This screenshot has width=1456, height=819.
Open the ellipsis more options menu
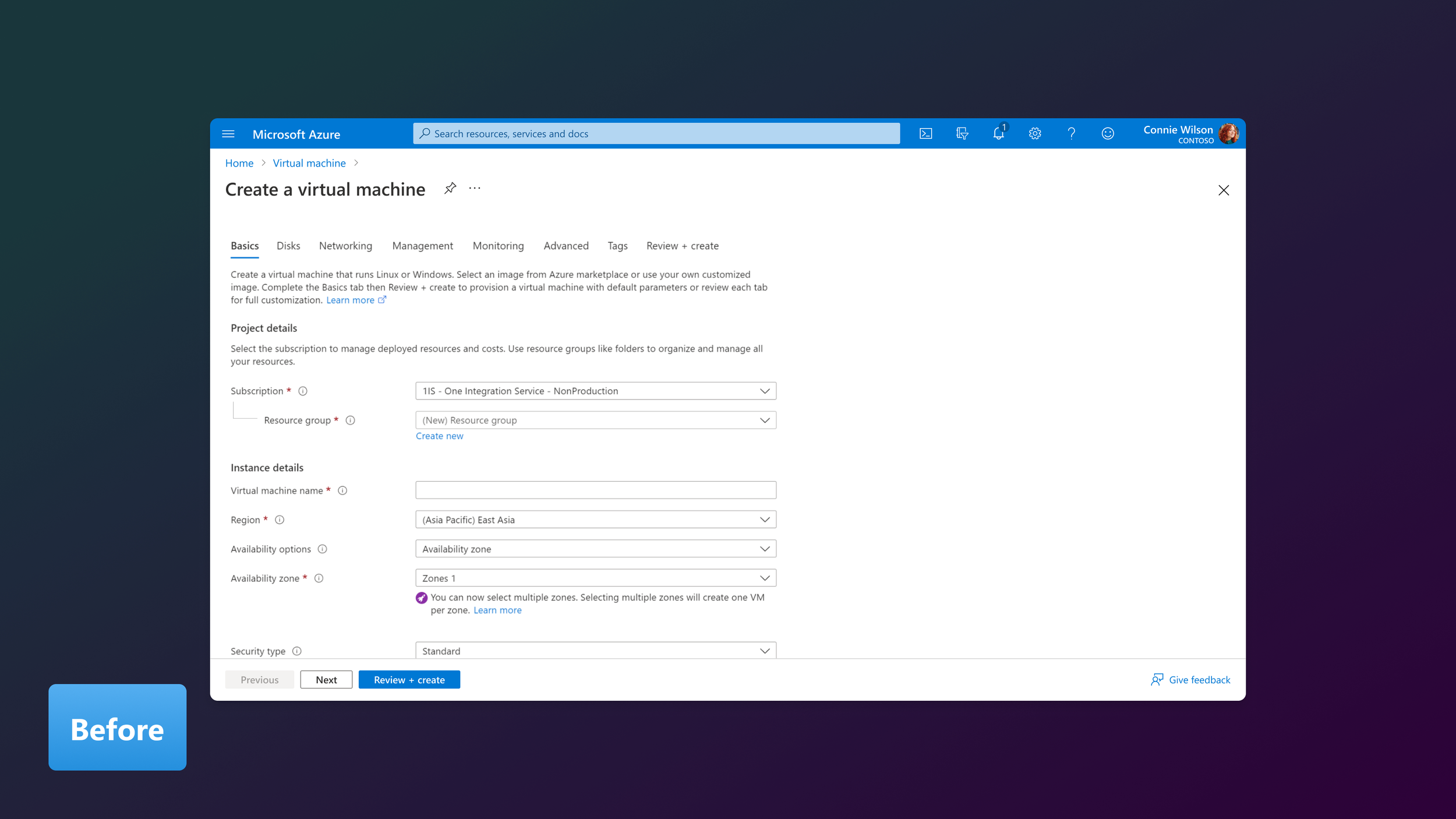pyautogui.click(x=475, y=188)
